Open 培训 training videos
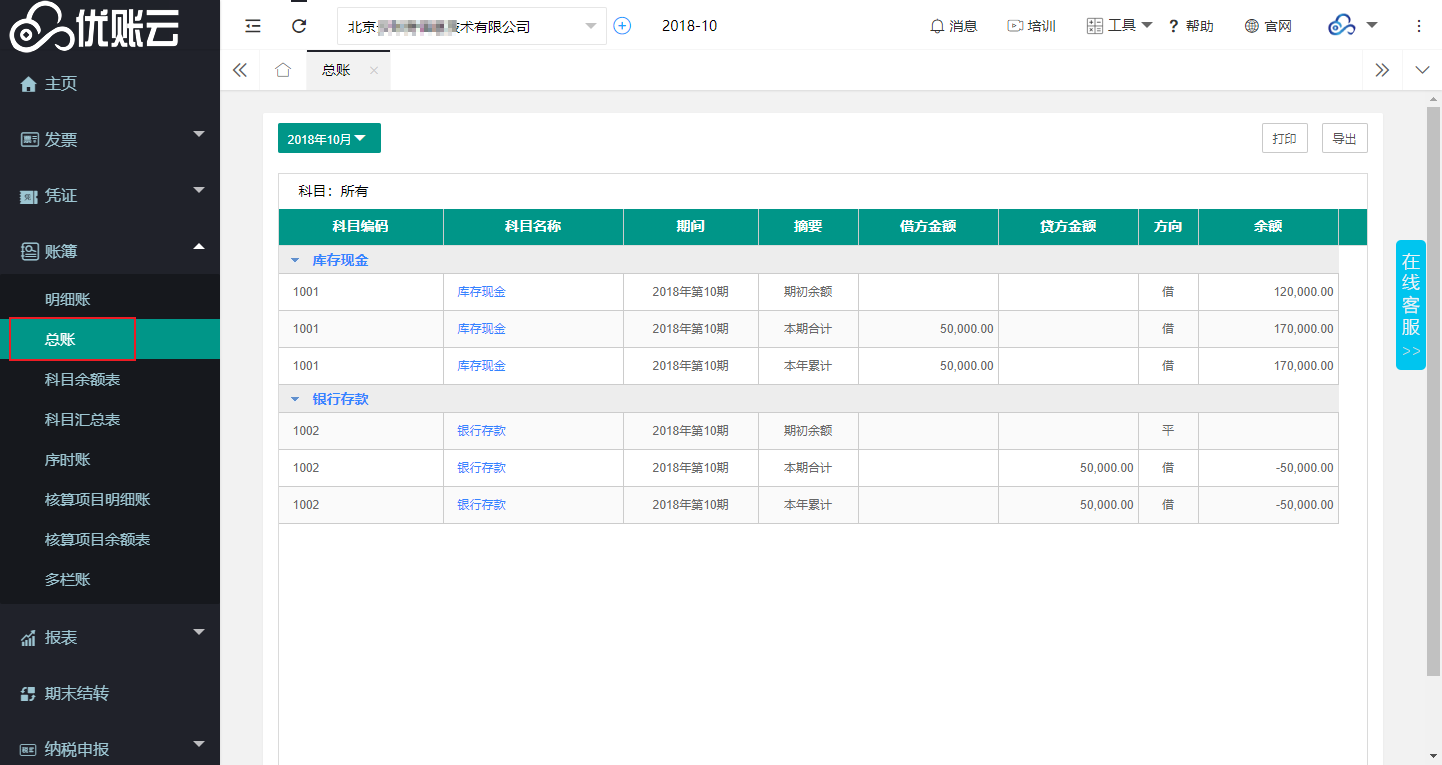Image resolution: width=1442 pixels, height=765 pixels. 1031,26
